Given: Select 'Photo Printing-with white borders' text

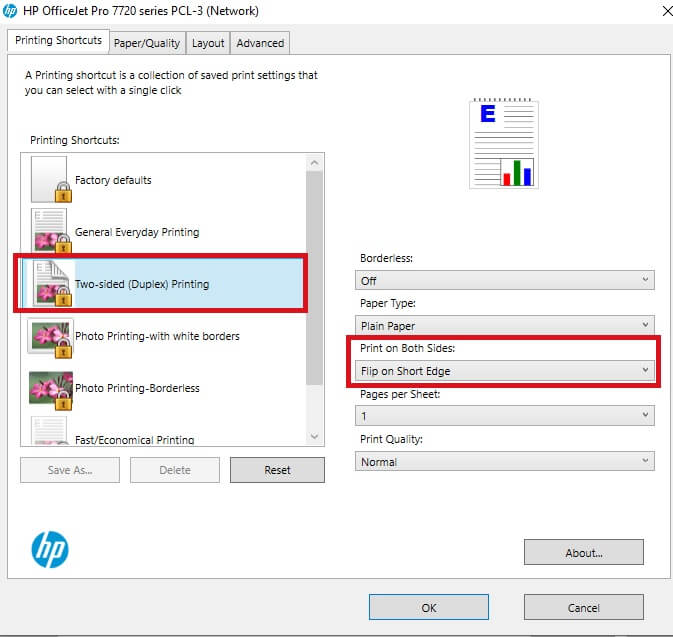Looking at the screenshot, I should [157, 336].
